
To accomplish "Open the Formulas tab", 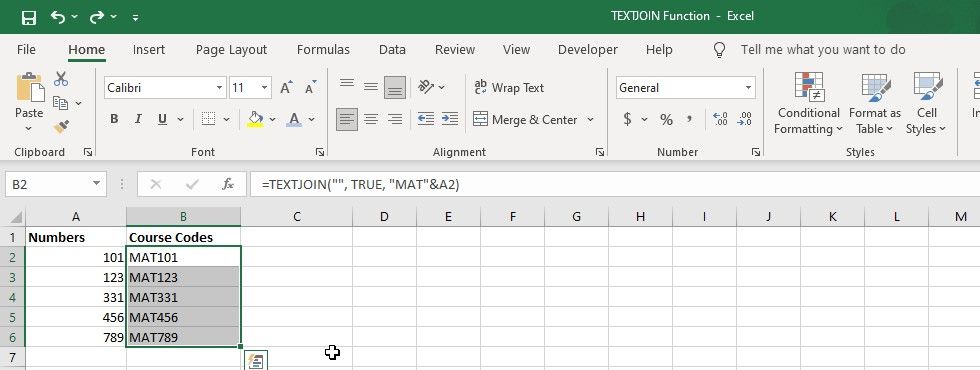I will coord(323,49).
